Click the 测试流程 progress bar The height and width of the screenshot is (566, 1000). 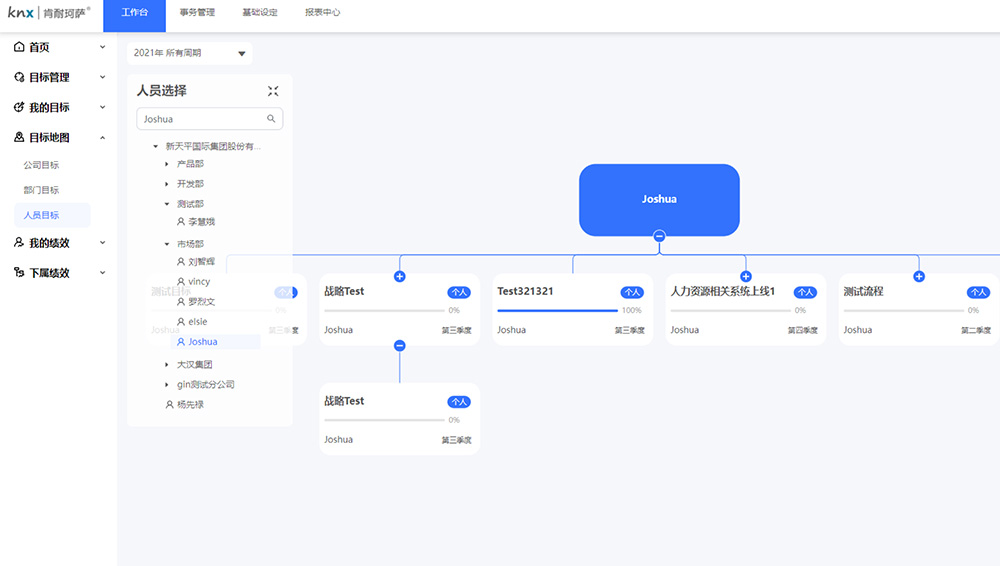coord(904,311)
